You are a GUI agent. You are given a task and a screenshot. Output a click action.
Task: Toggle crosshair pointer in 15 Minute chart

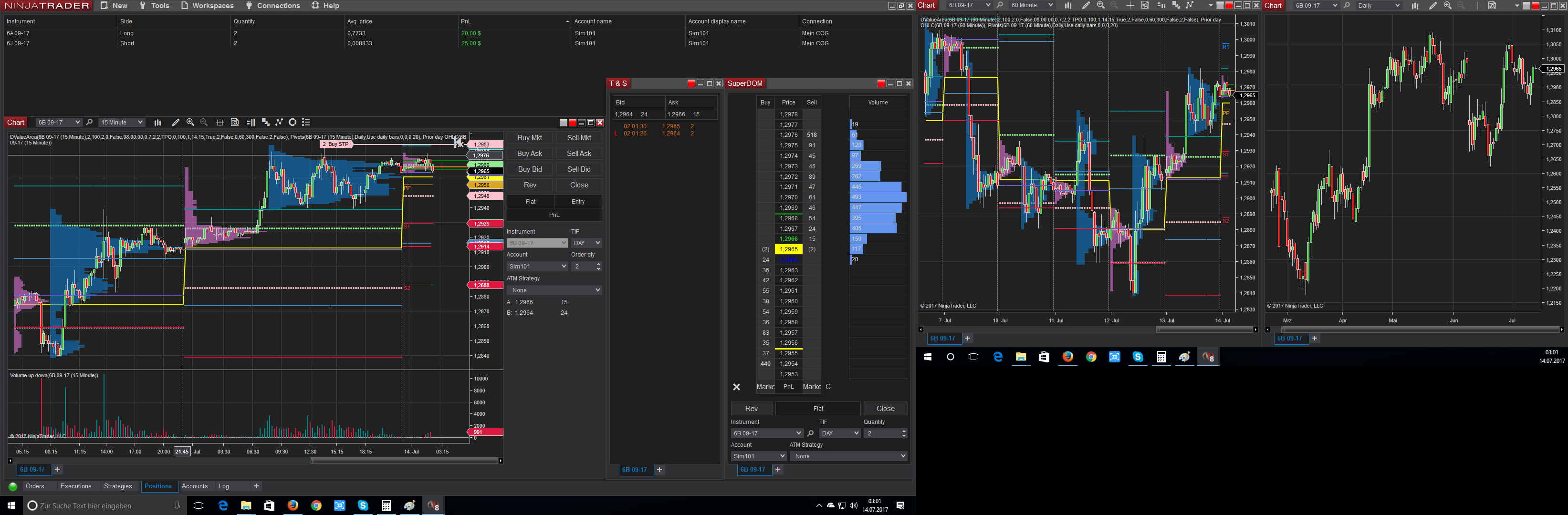[220, 122]
